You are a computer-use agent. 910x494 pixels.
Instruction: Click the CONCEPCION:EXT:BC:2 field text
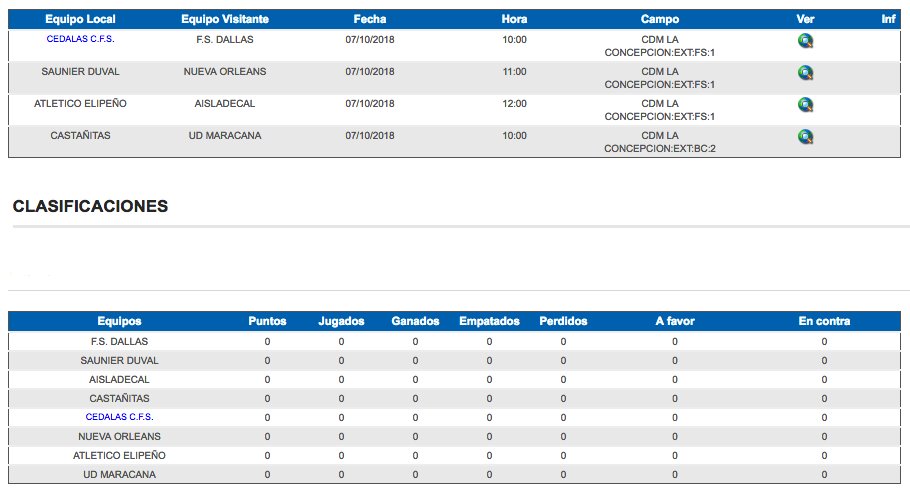[x=660, y=149]
